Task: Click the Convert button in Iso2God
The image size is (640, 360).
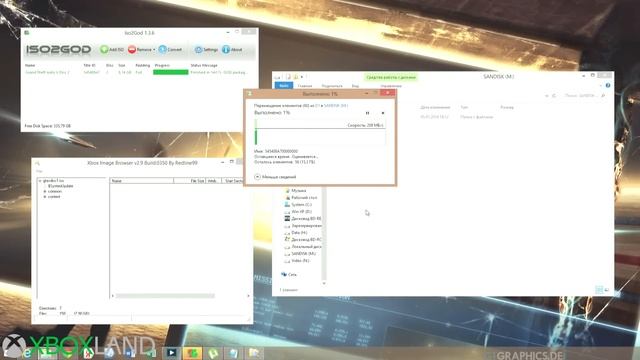Action: tap(170, 49)
